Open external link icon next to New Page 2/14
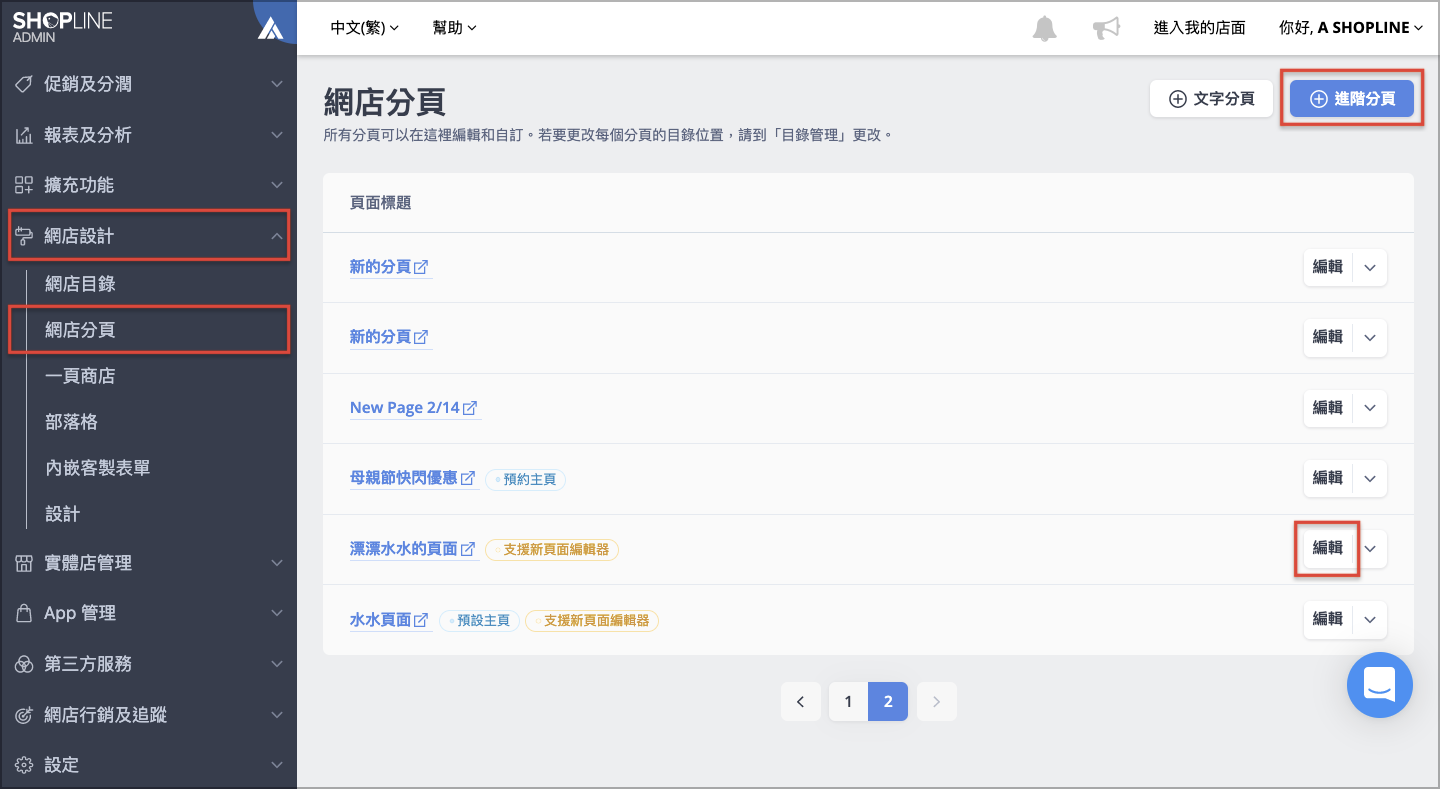 coord(470,408)
